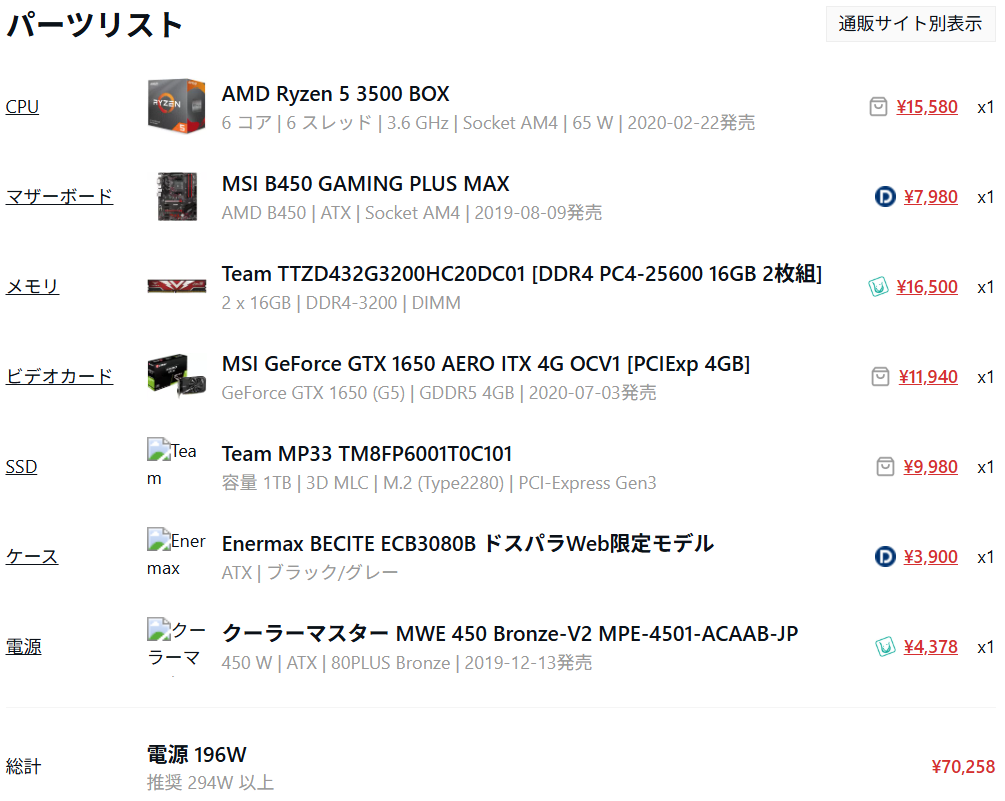Open the AMD Ryzen 5 3500 product thumbnail
The image size is (1005, 801).
point(176,106)
